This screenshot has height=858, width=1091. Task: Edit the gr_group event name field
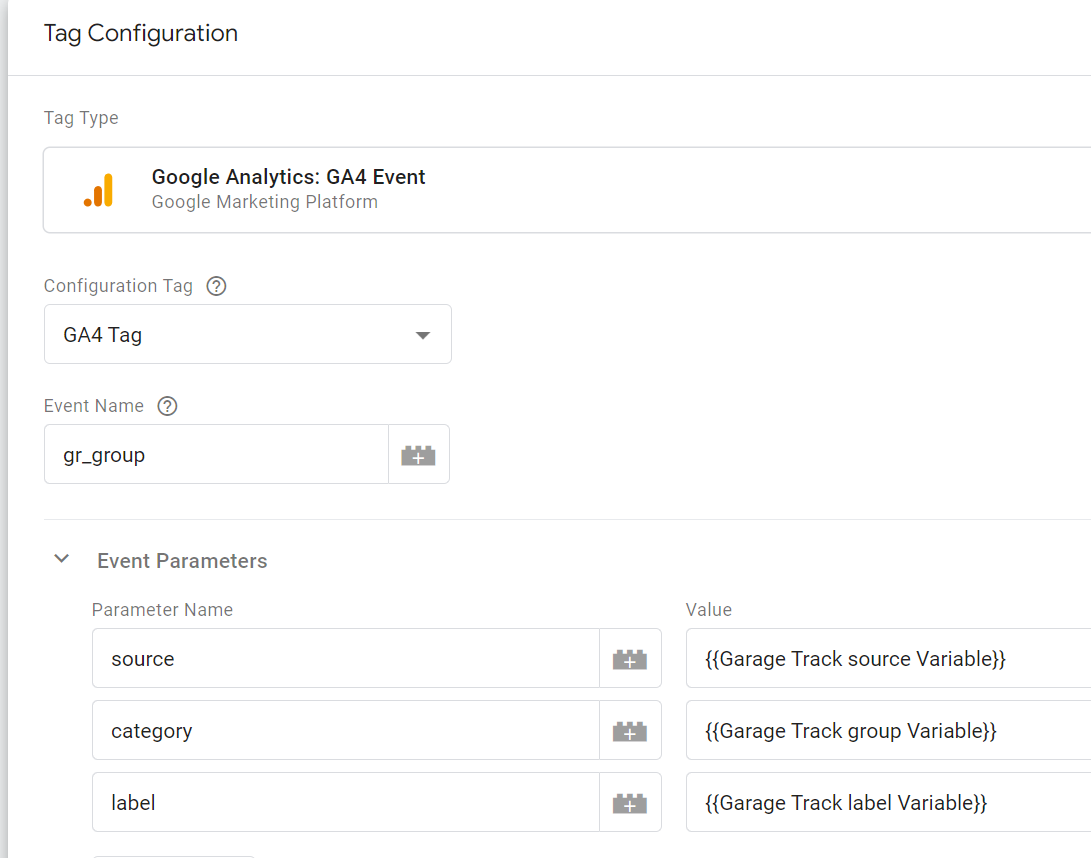click(x=216, y=455)
